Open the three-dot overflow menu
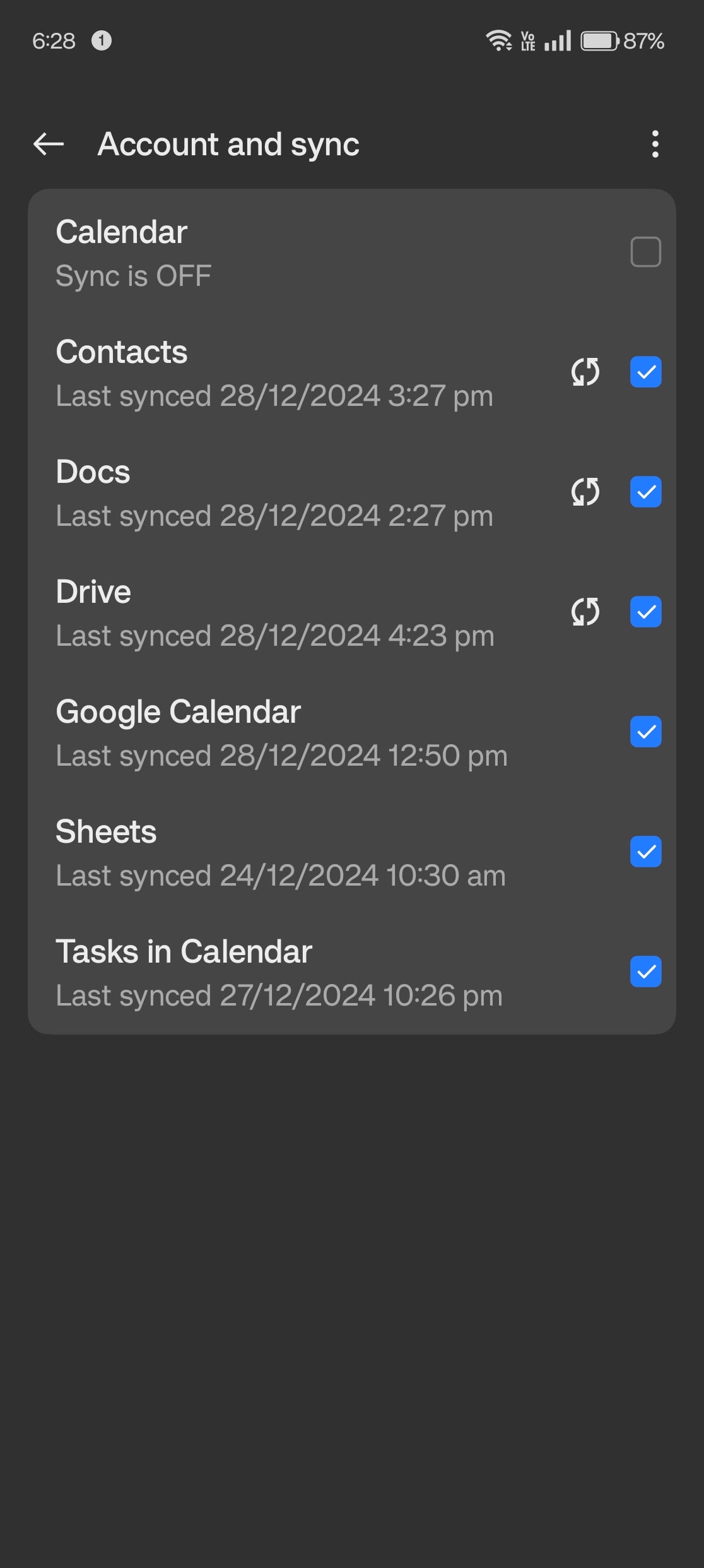 click(655, 144)
